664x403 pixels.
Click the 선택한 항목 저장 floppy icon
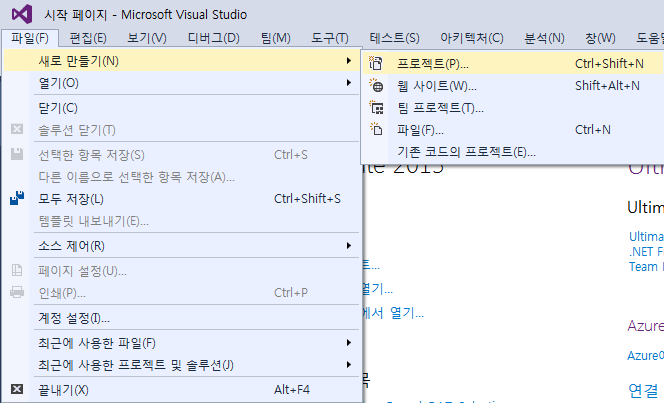click(x=17, y=154)
